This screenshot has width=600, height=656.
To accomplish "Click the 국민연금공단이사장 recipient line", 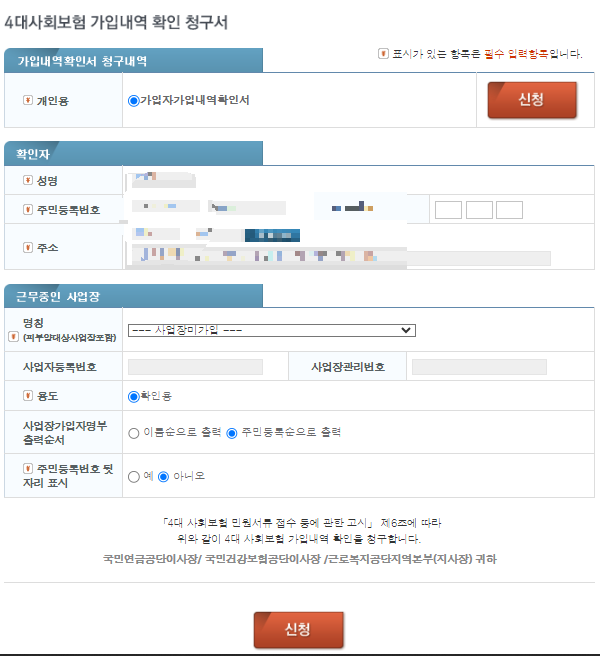I will click(300, 559).
